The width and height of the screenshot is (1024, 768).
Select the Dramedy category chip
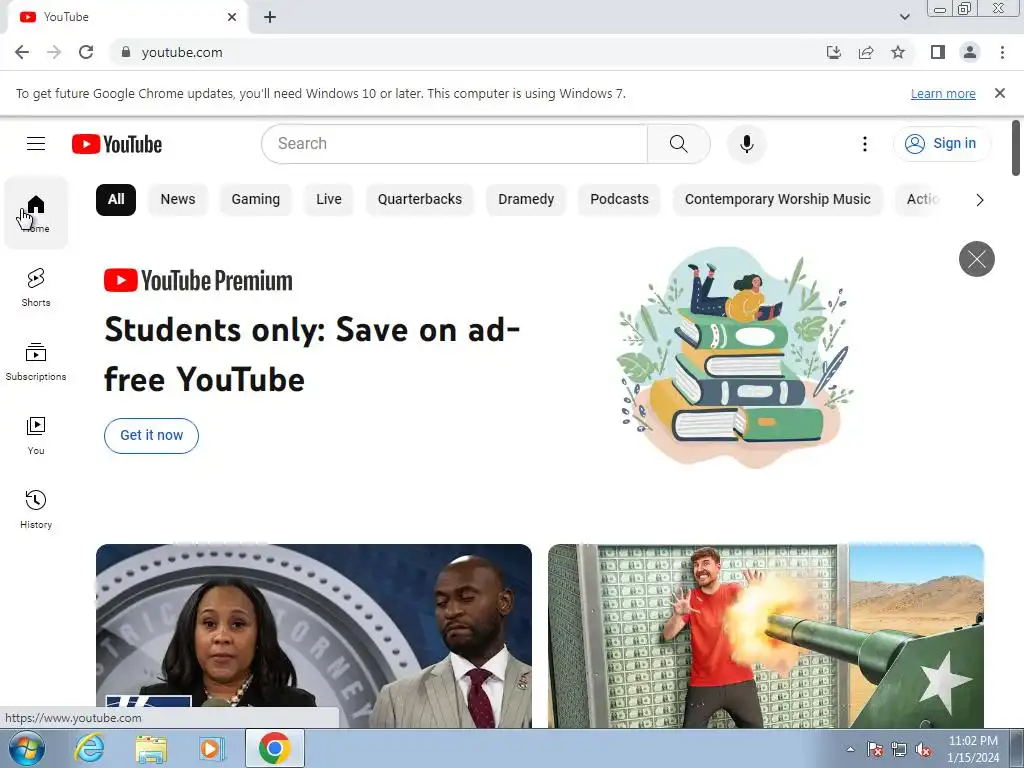(526, 200)
